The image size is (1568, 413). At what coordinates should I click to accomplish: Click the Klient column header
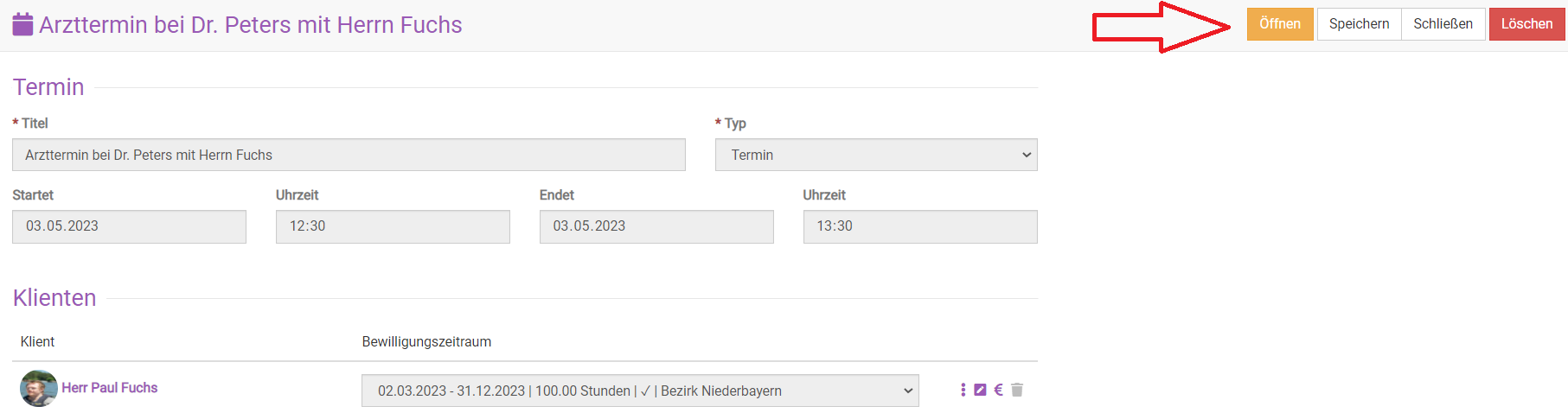tap(38, 342)
